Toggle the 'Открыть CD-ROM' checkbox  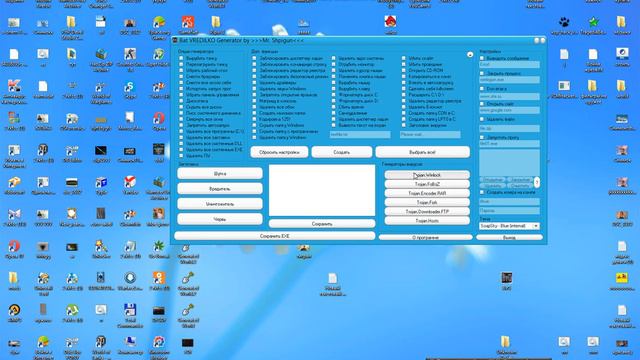(404, 70)
